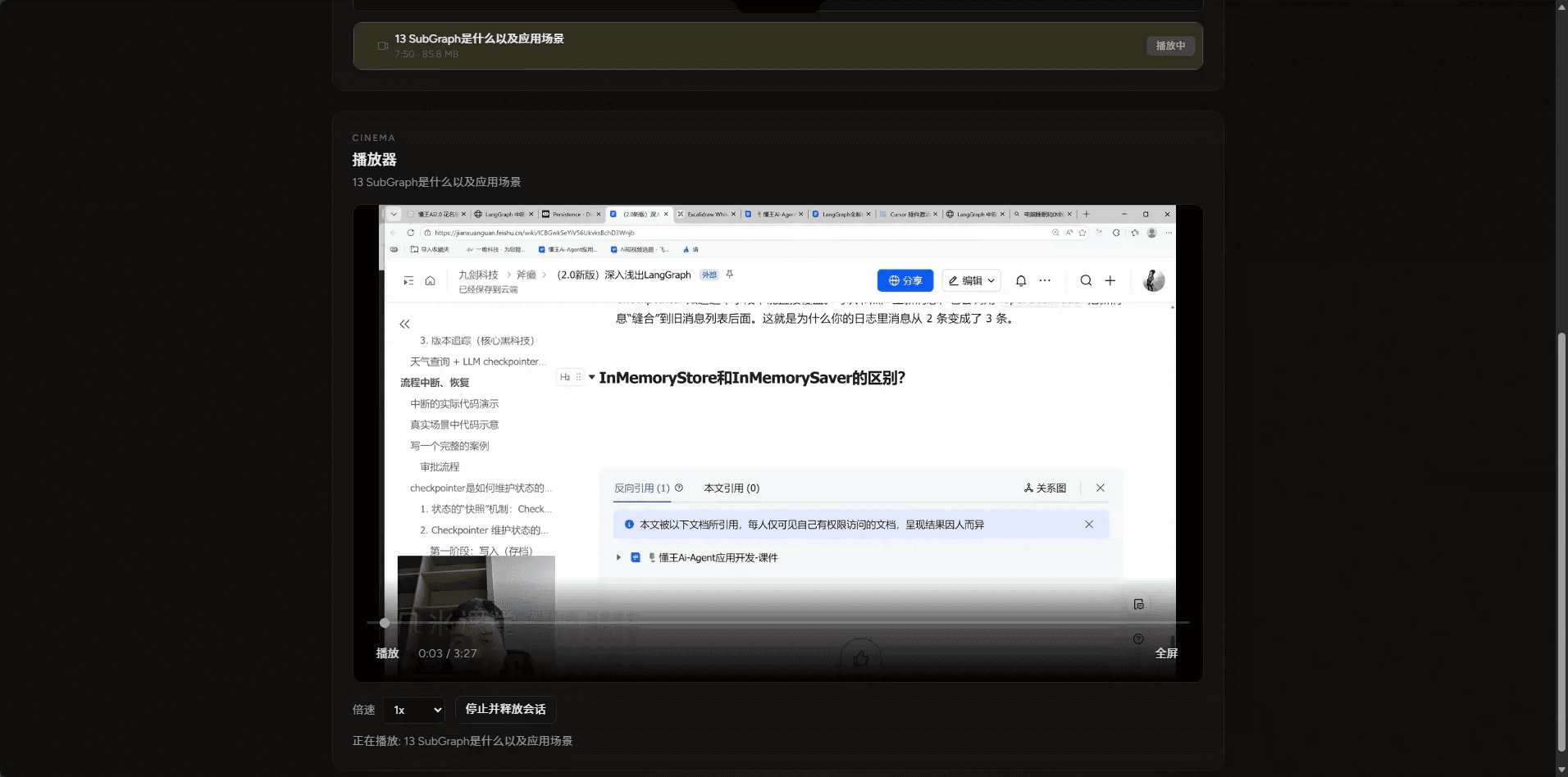Switch to the 本文引用 (0) tab
The width and height of the screenshot is (1568, 777).
(x=732, y=488)
